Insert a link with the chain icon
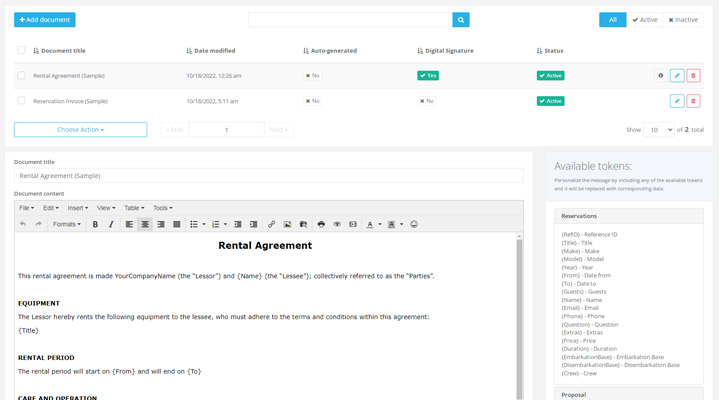This screenshot has width=720, height=400. click(x=271, y=224)
